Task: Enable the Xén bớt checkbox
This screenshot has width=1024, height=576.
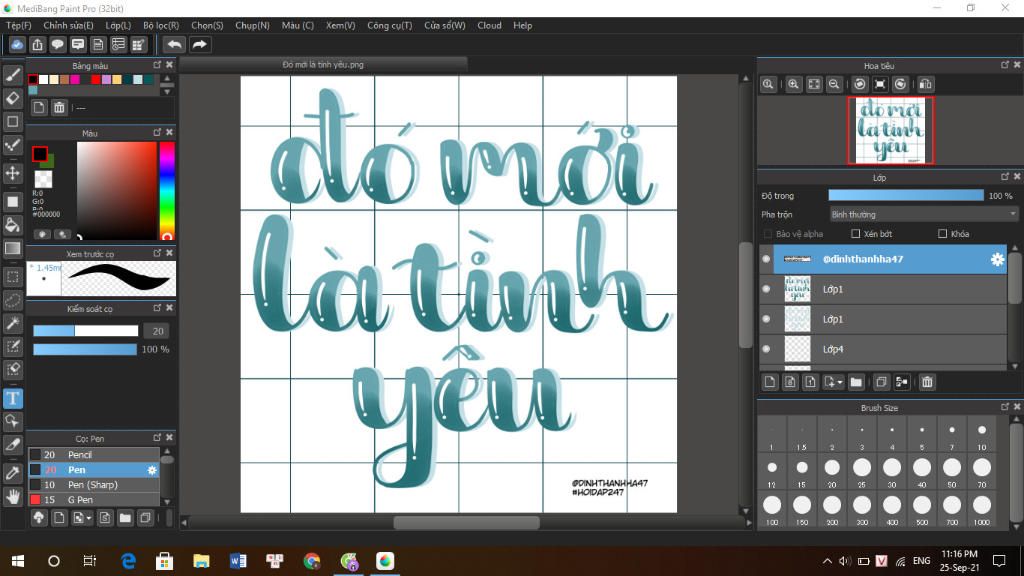Action: pyautogui.click(x=856, y=234)
